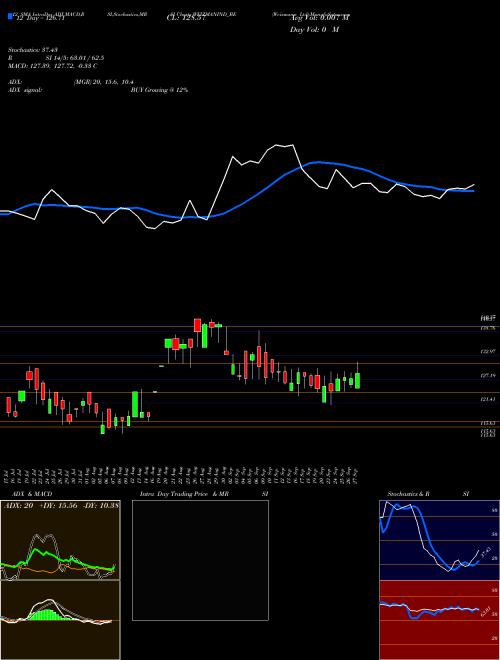500x660 pixels.
Task: Click the 'CL: 128.57' closing price text
Action: (x=186, y=18)
